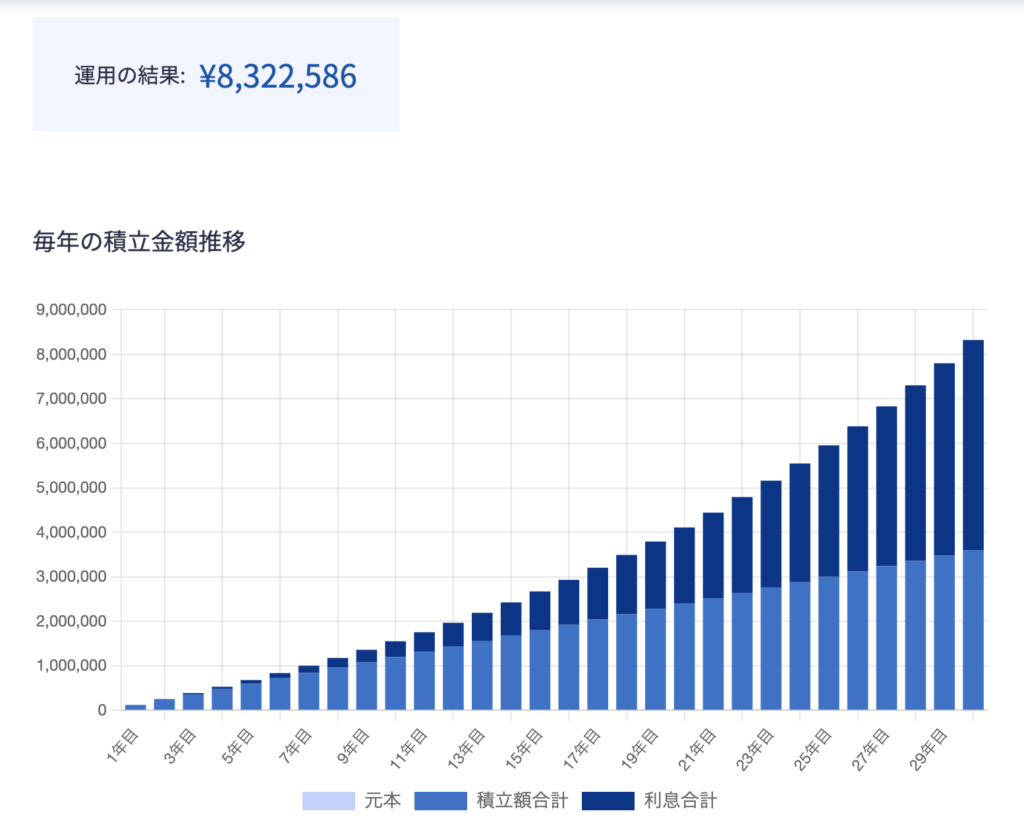The image size is (1024, 834).
Task: Click the 運用の結果 label
Action: click(129, 77)
